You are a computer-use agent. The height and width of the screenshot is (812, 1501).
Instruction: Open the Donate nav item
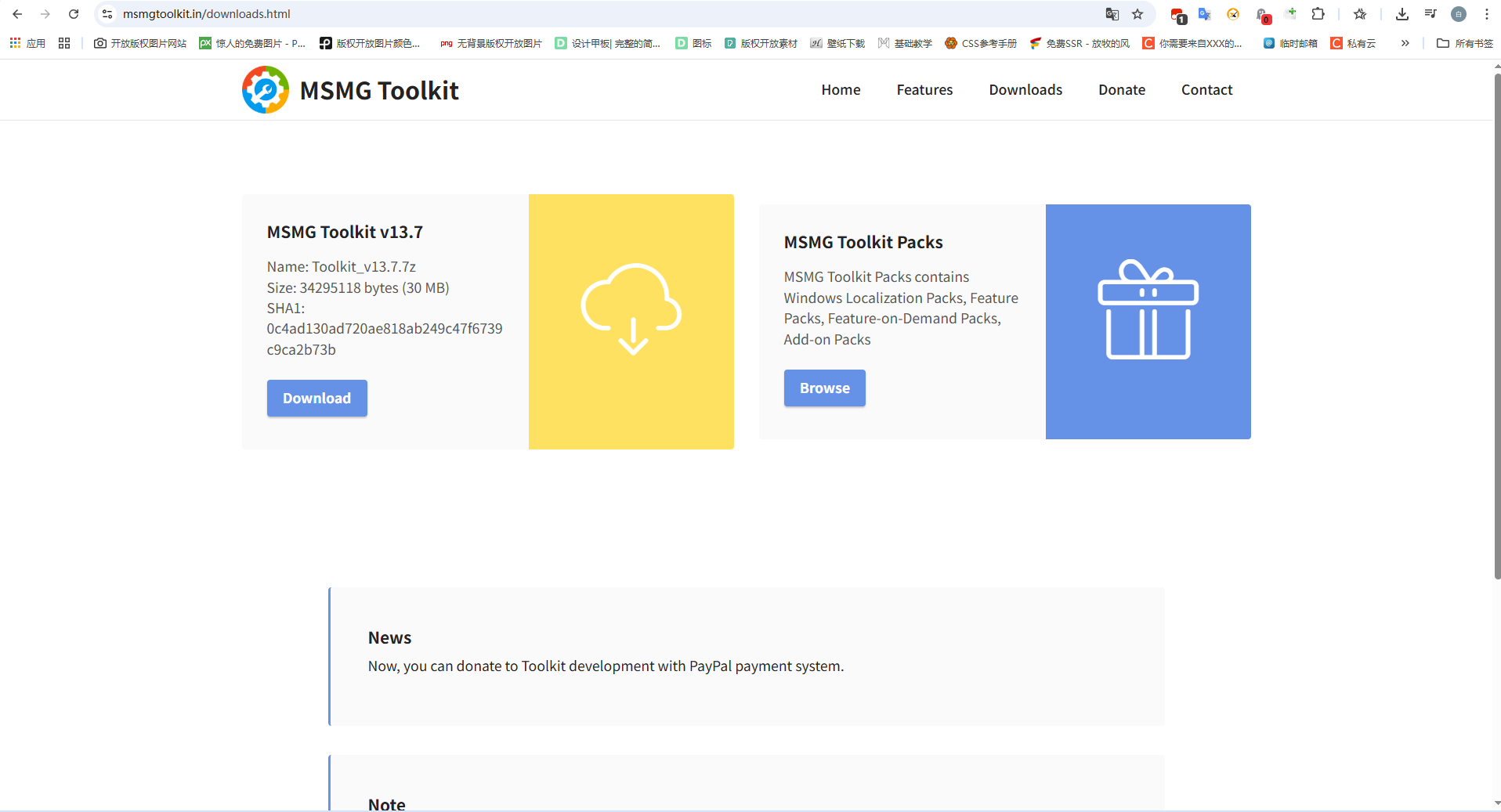pyautogui.click(x=1121, y=90)
